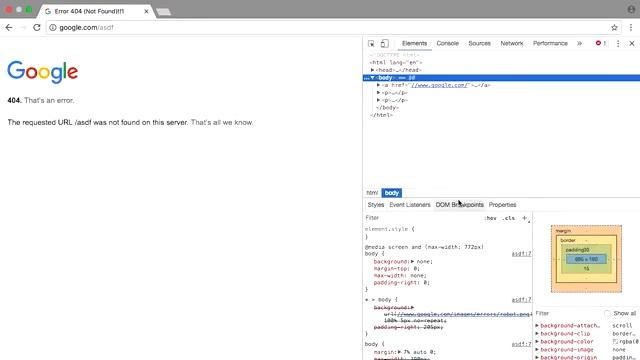View site information icon in address bar
Viewport: 640px width, 360px height.
53,27
